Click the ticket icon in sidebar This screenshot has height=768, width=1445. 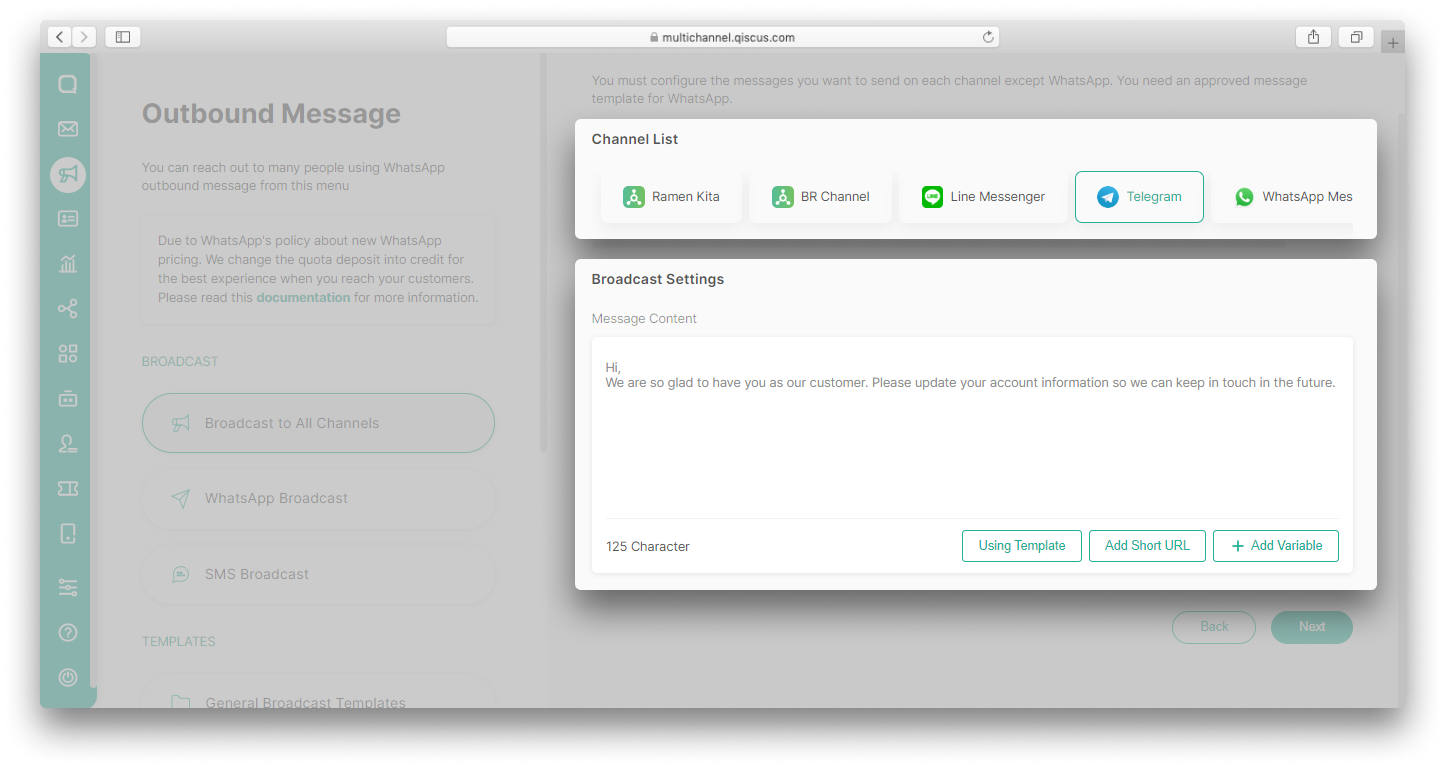(68, 488)
